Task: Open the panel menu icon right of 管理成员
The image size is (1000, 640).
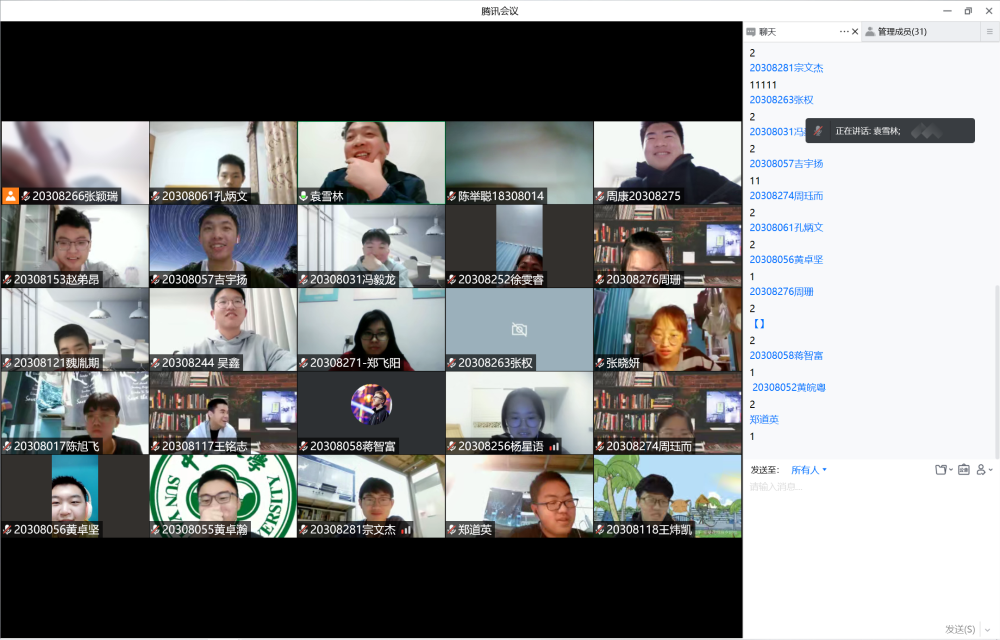Action: 989,32
